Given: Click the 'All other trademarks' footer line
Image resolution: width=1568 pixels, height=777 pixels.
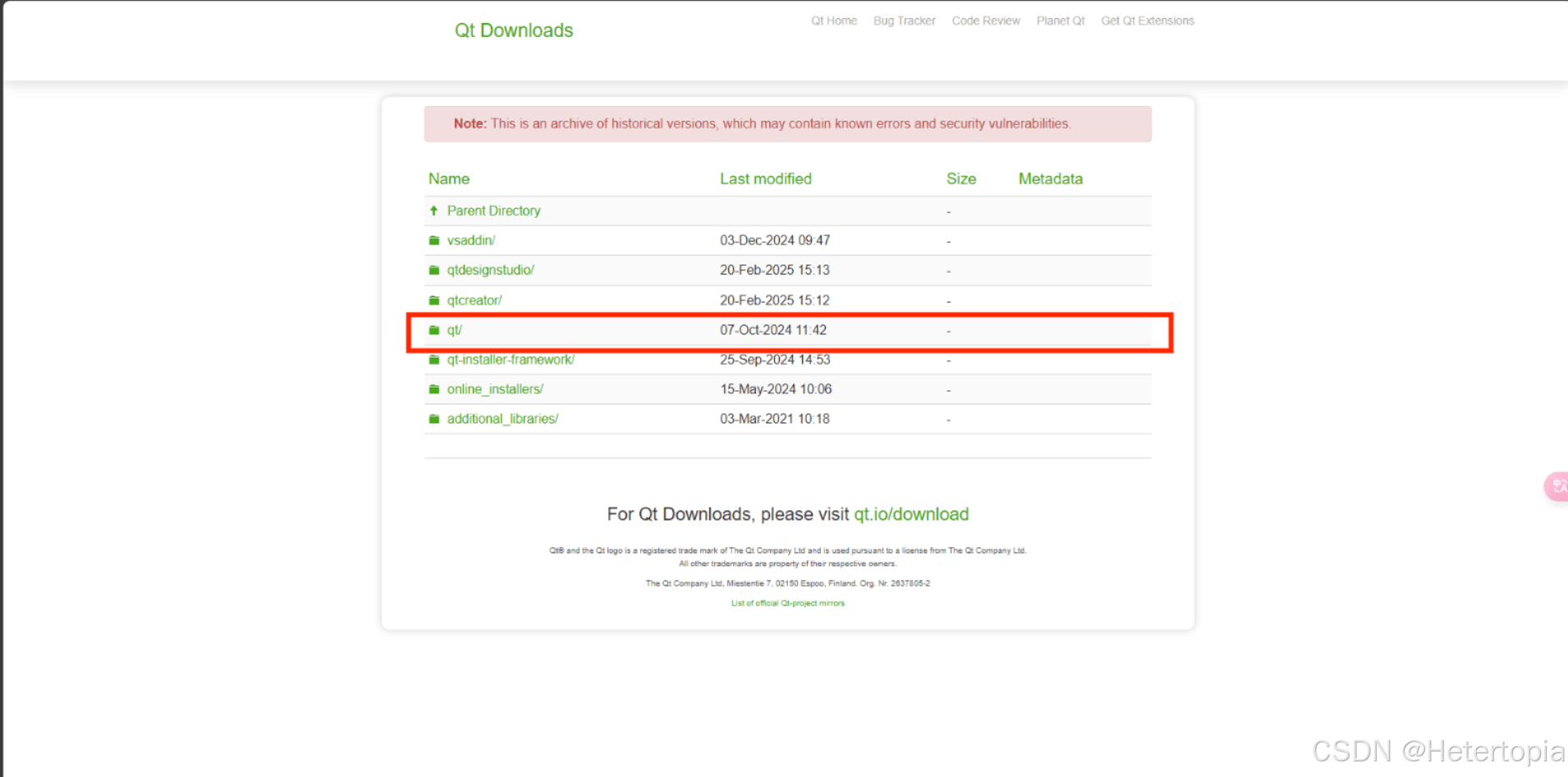Looking at the screenshot, I should coord(788,563).
